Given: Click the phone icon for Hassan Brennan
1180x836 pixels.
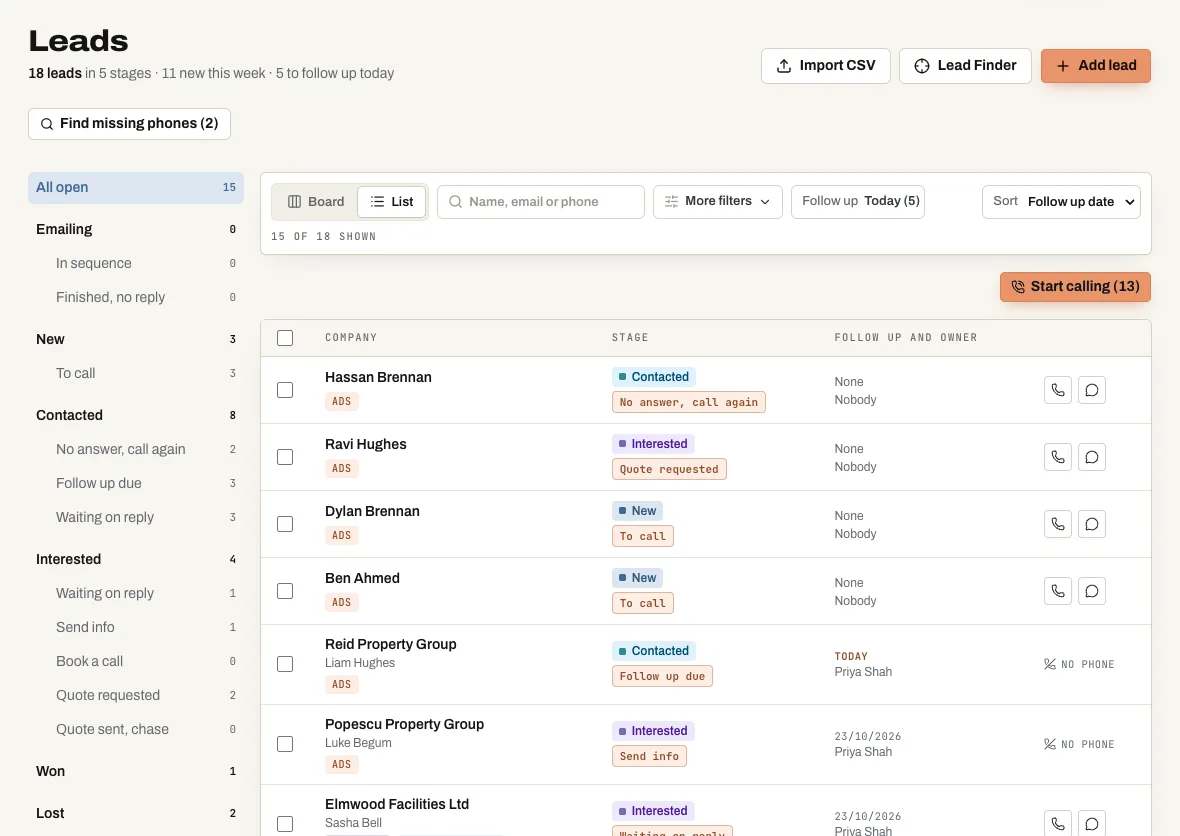Looking at the screenshot, I should point(1057,390).
